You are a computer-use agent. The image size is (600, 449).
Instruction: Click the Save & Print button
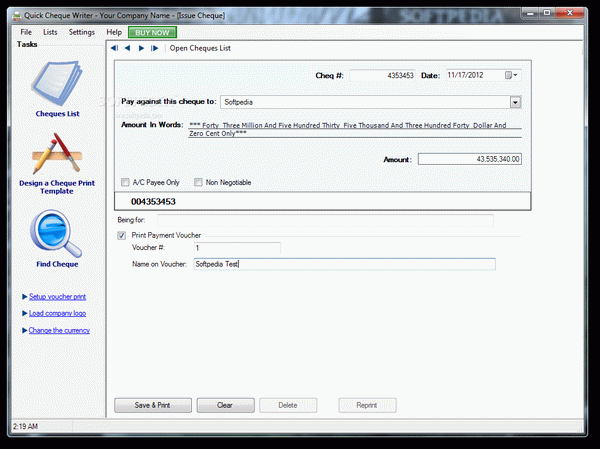(153, 405)
